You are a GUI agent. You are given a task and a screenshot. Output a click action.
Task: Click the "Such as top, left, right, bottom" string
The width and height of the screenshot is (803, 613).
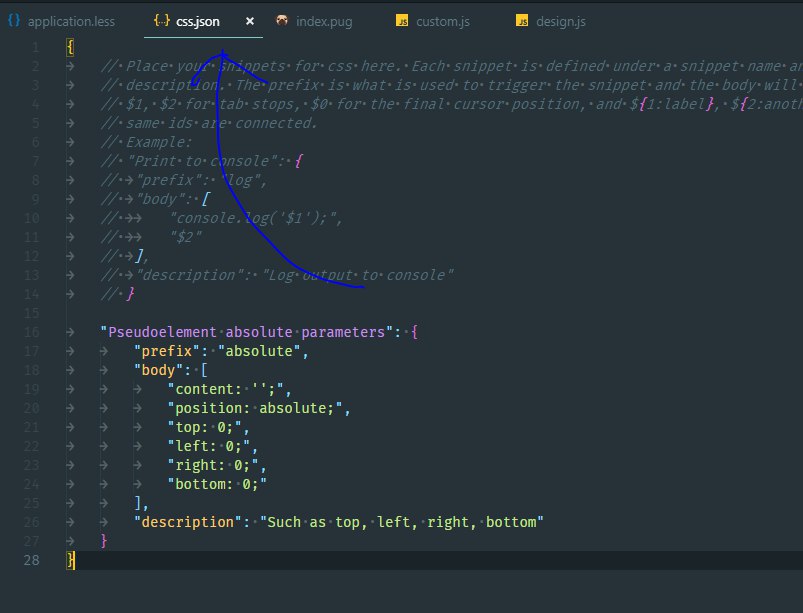402,522
